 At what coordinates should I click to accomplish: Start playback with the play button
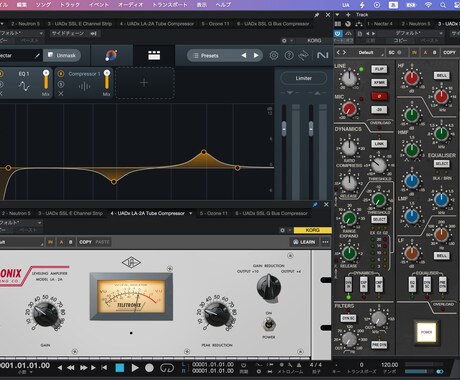[x=135, y=368]
